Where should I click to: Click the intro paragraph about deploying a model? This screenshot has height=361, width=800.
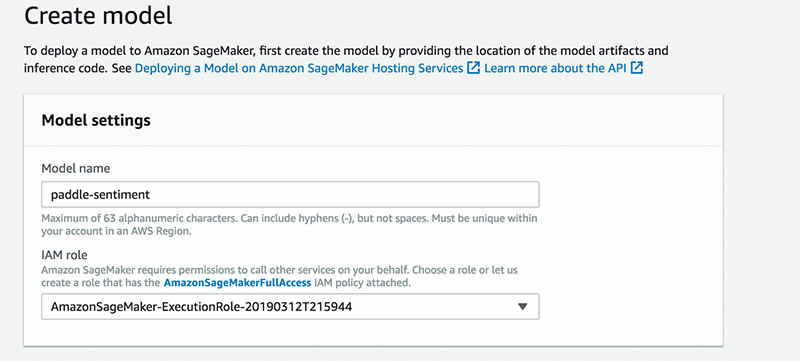click(346, 59)
